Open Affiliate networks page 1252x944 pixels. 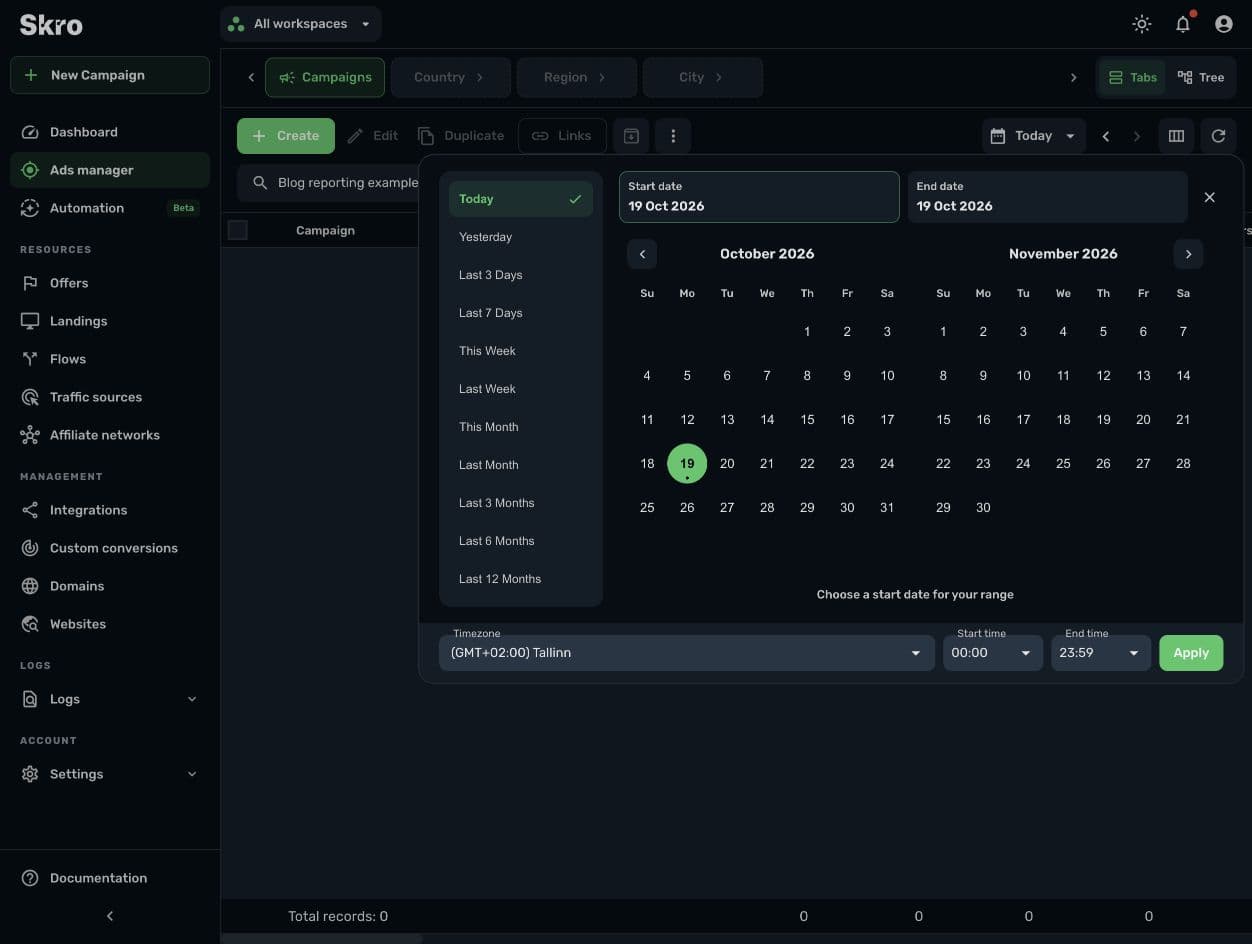[x=110, y=435]
